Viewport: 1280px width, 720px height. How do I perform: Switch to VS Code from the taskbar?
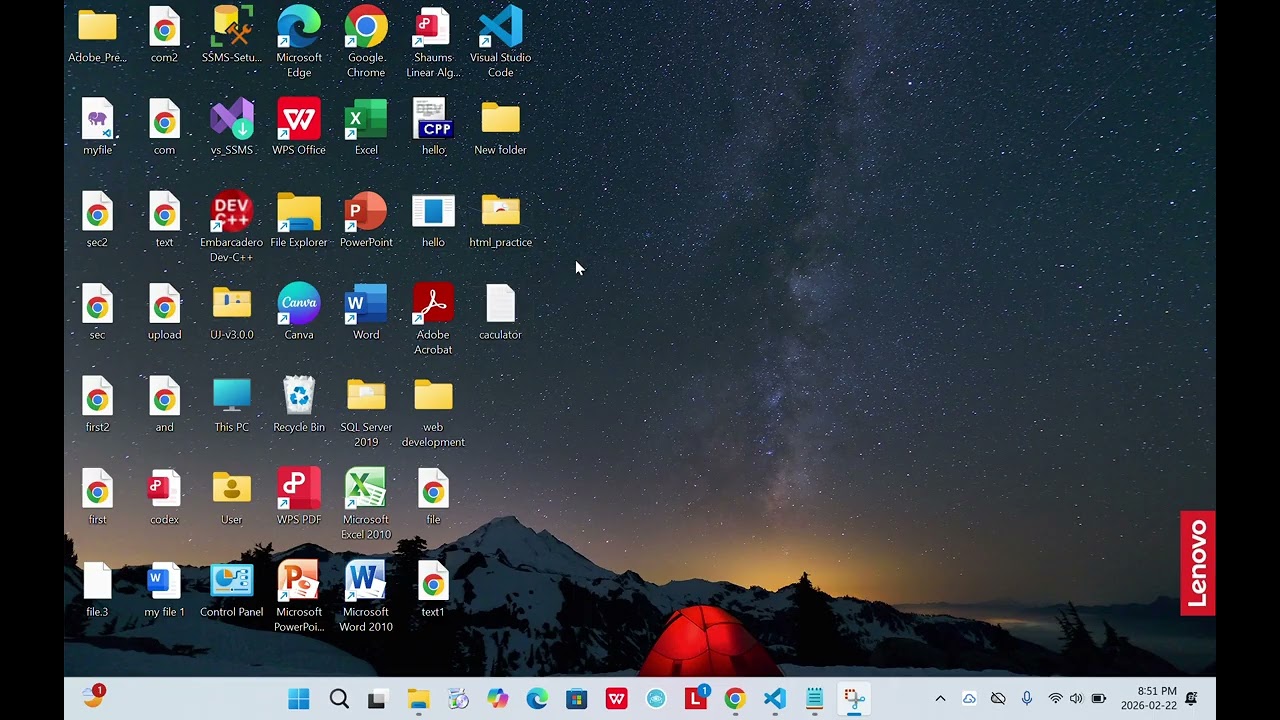775,699
